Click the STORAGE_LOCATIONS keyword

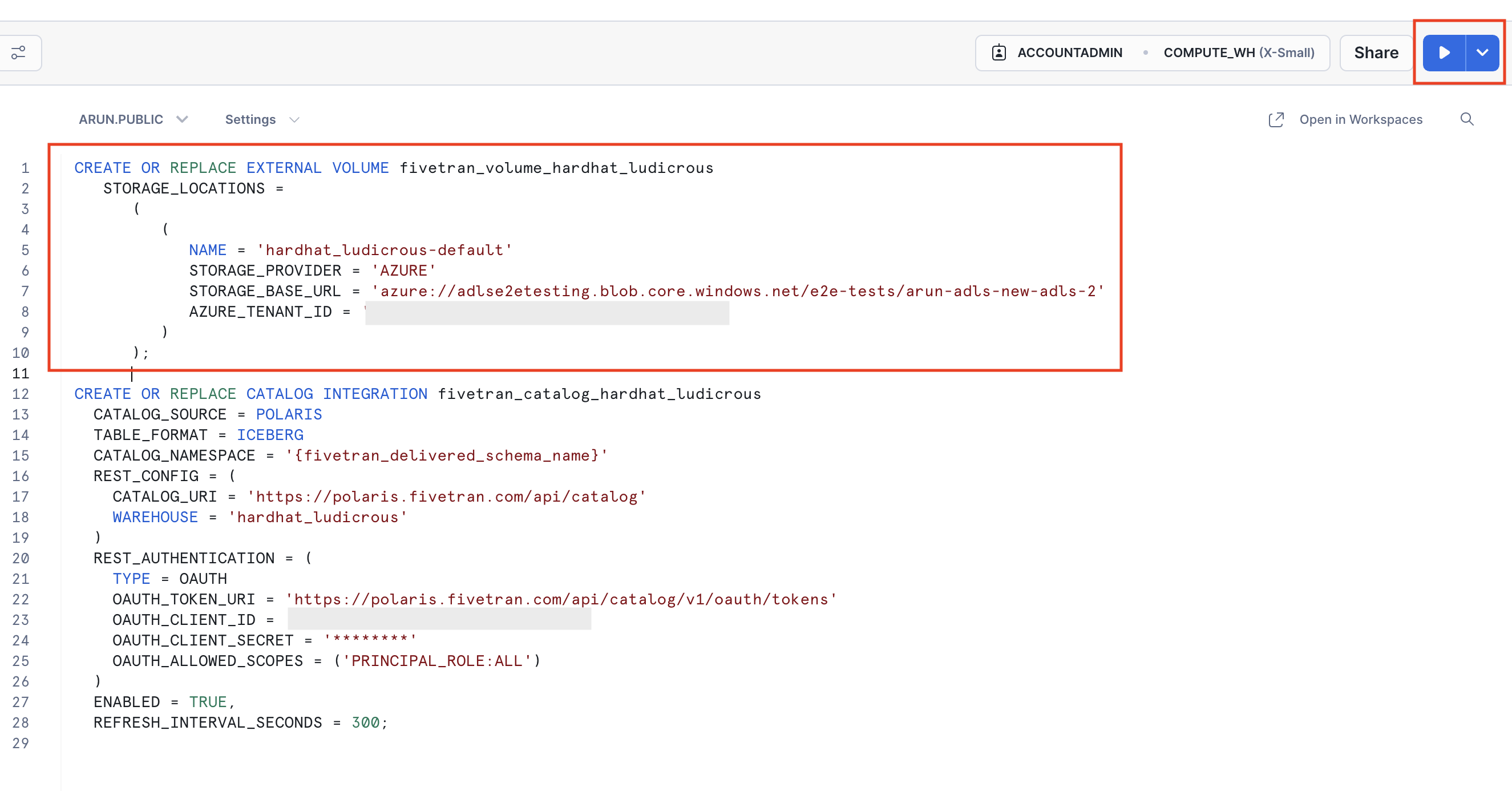[x=184, y=188]
